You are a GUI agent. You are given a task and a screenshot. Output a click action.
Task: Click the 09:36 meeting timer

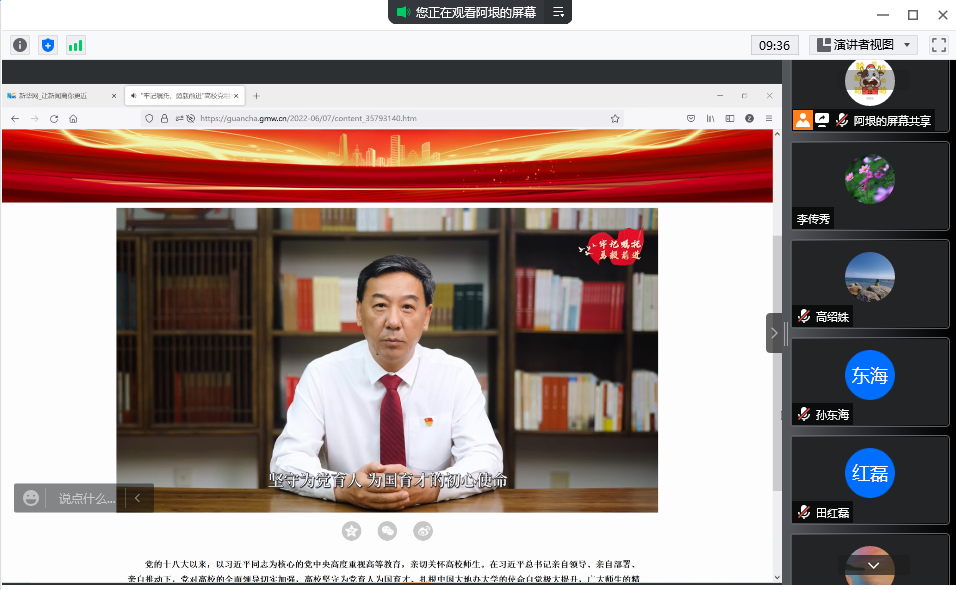coord(774,45)
